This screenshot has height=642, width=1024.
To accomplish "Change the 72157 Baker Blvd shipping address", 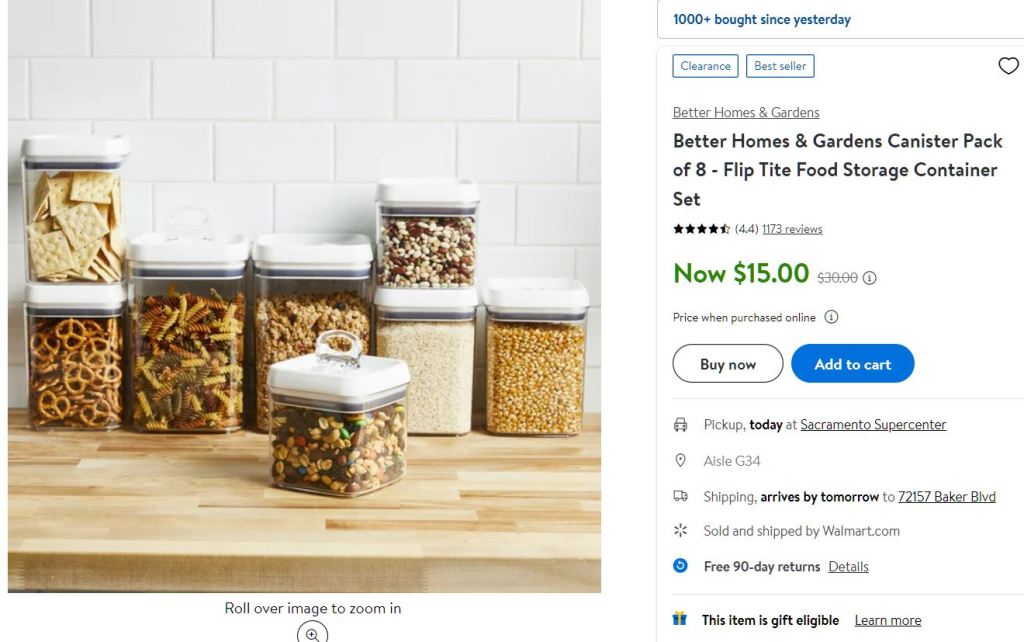I will pos(946,497).
